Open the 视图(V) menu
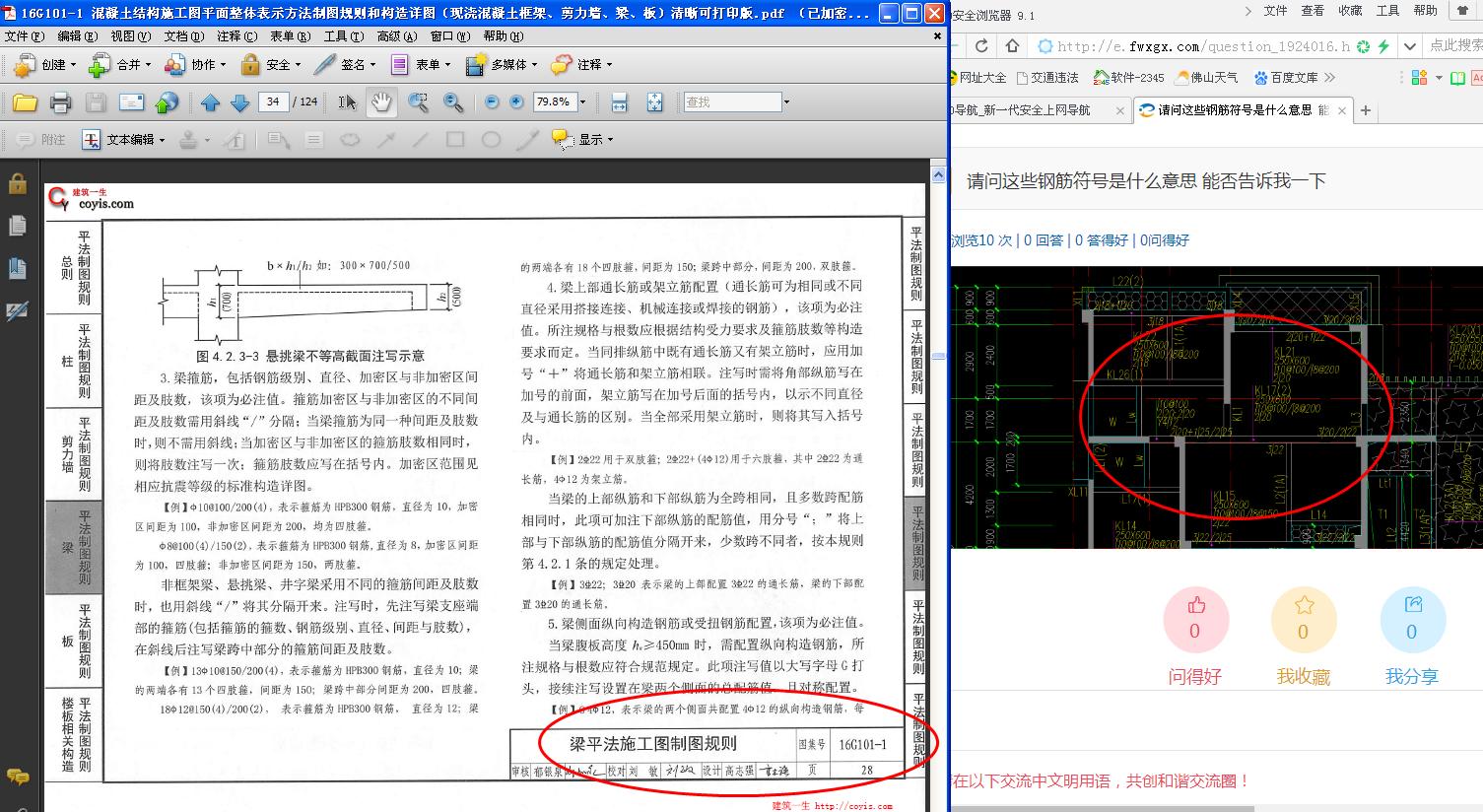Screen dimensions: 1483x812 [131, 36]
